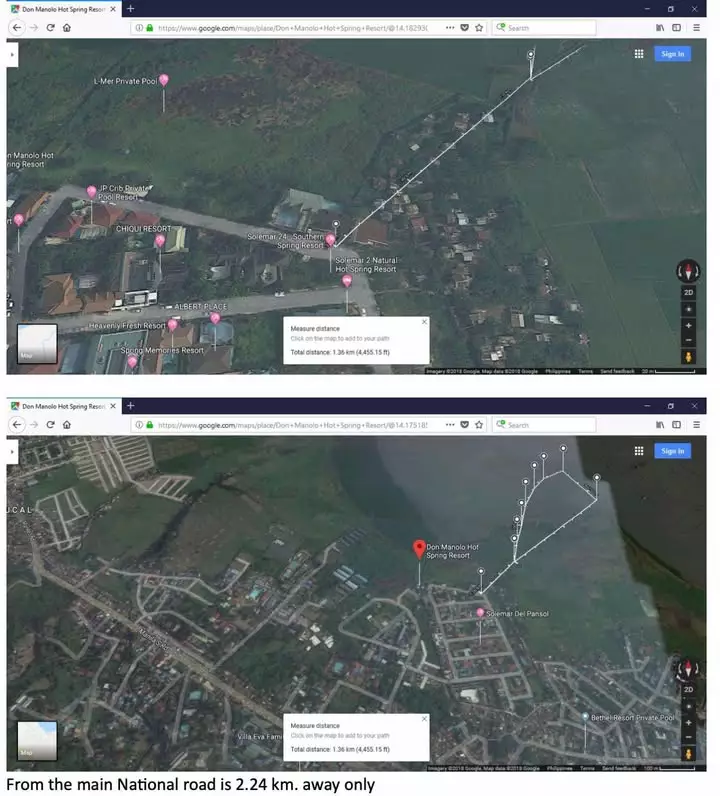The image size is (720, 796).
Task: Click the compass on the lower map
Action: tap(688, 669)
